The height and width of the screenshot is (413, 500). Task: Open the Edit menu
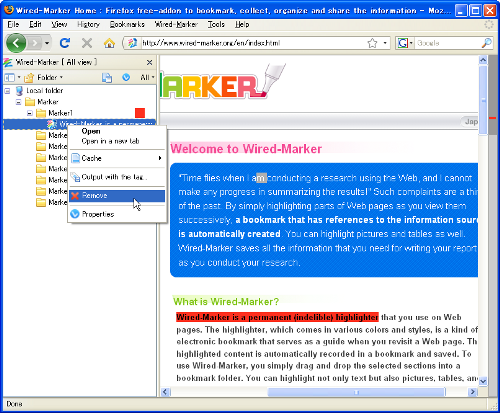pos(35,24)
